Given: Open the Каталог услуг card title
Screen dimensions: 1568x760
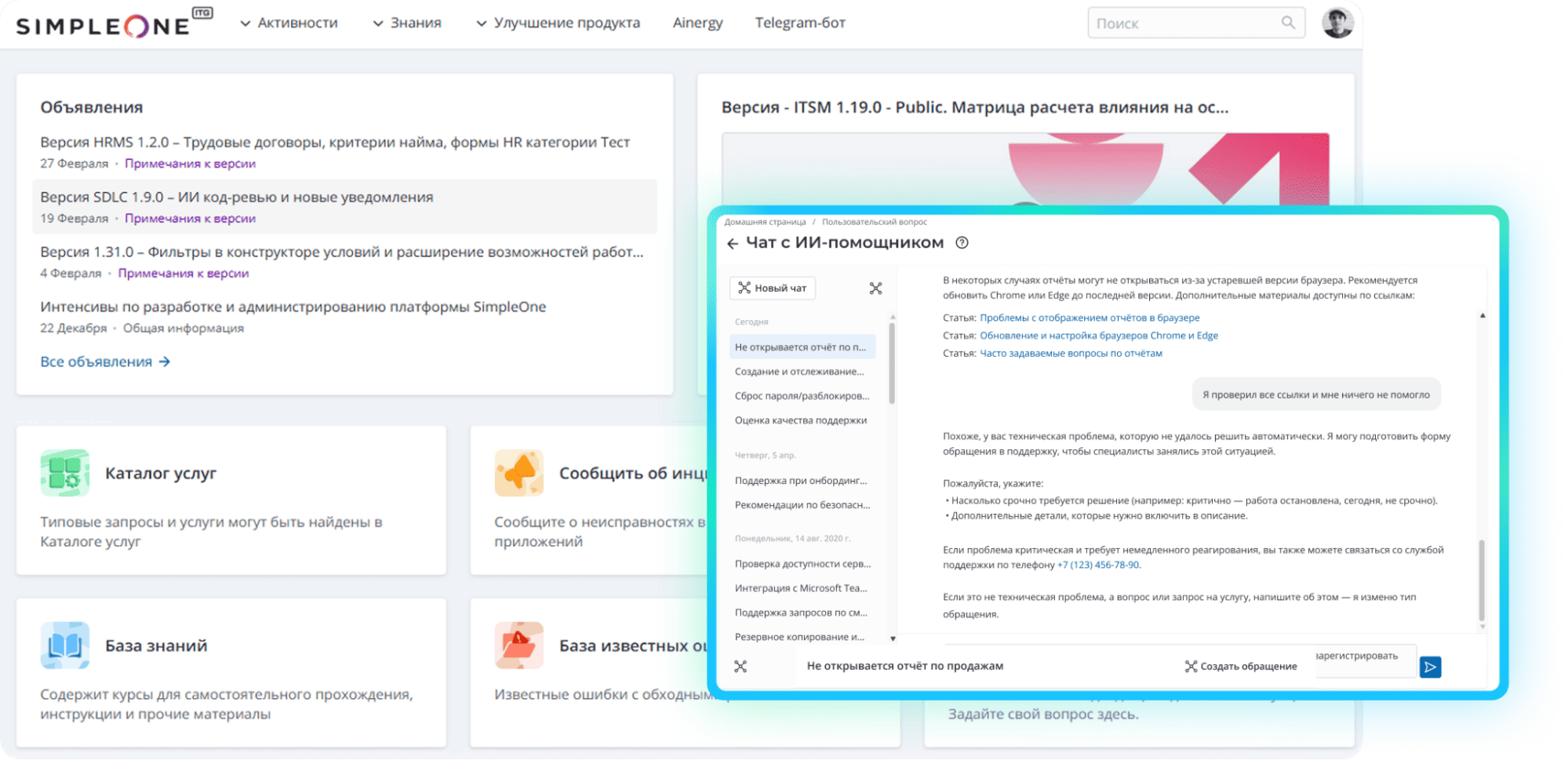Looking at the screenshot, I should (x=161, y=473).
